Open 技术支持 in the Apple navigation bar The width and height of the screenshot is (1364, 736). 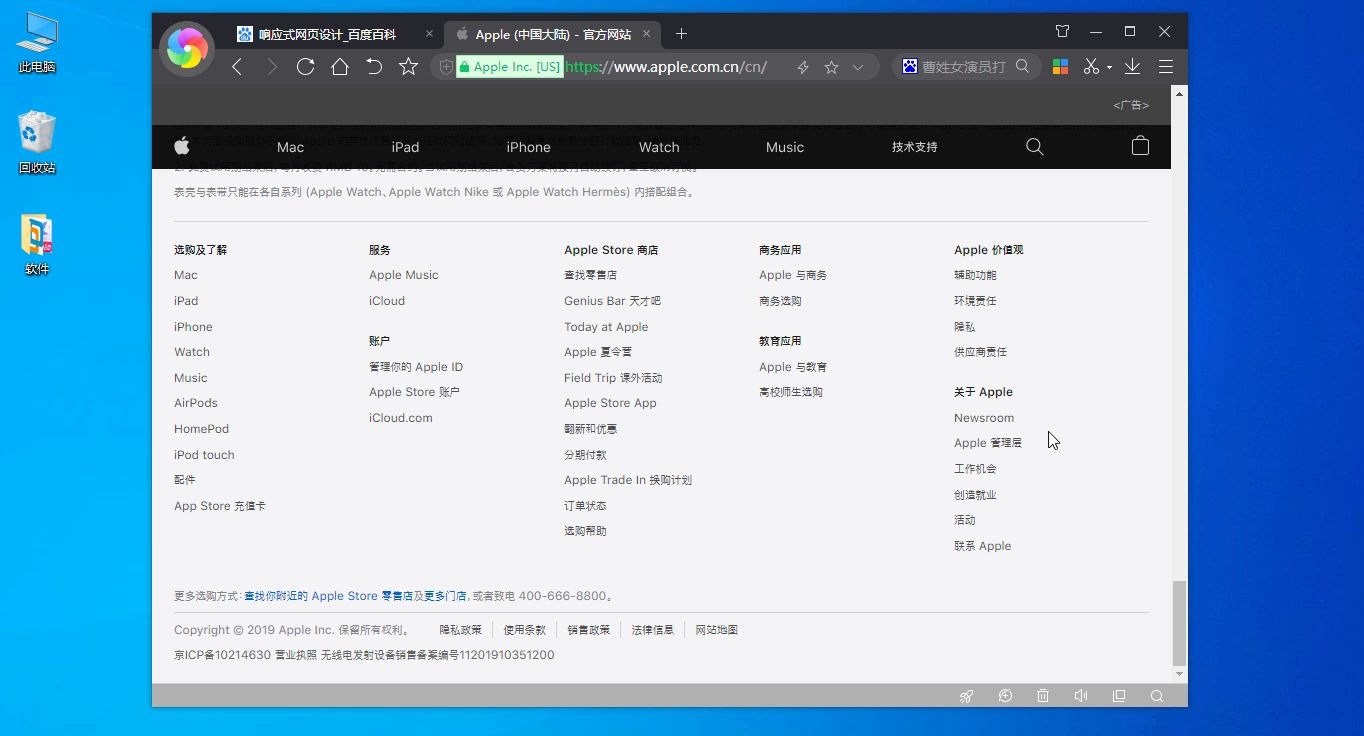915,147
